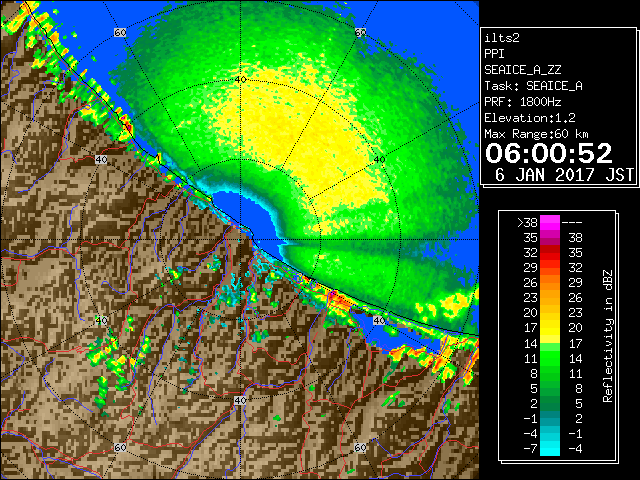
Task: Click the radar origin where the crosshair lines meet
Action: point(240,240)
